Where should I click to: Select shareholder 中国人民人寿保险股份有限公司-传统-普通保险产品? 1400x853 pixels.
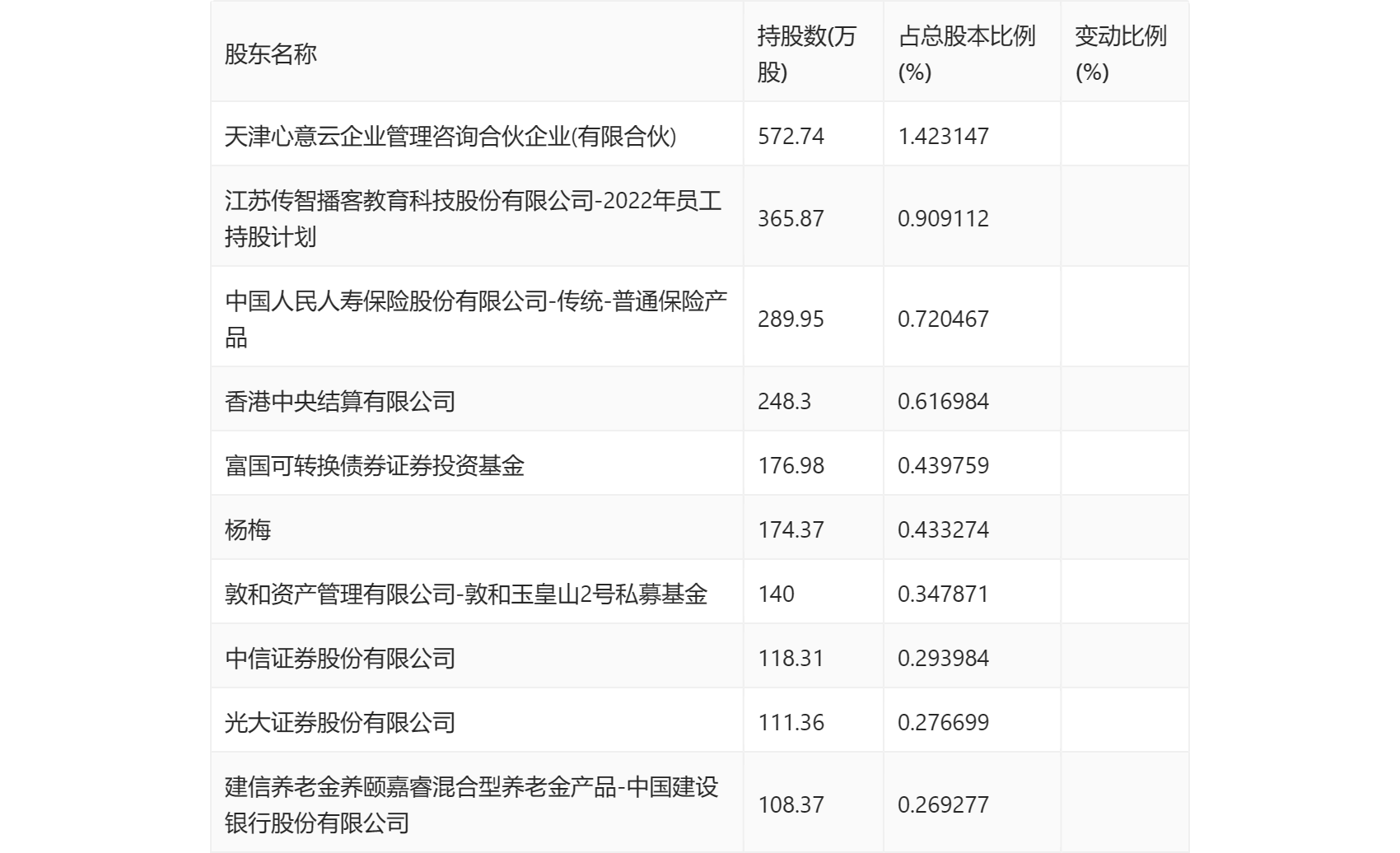tap(476, 319)
